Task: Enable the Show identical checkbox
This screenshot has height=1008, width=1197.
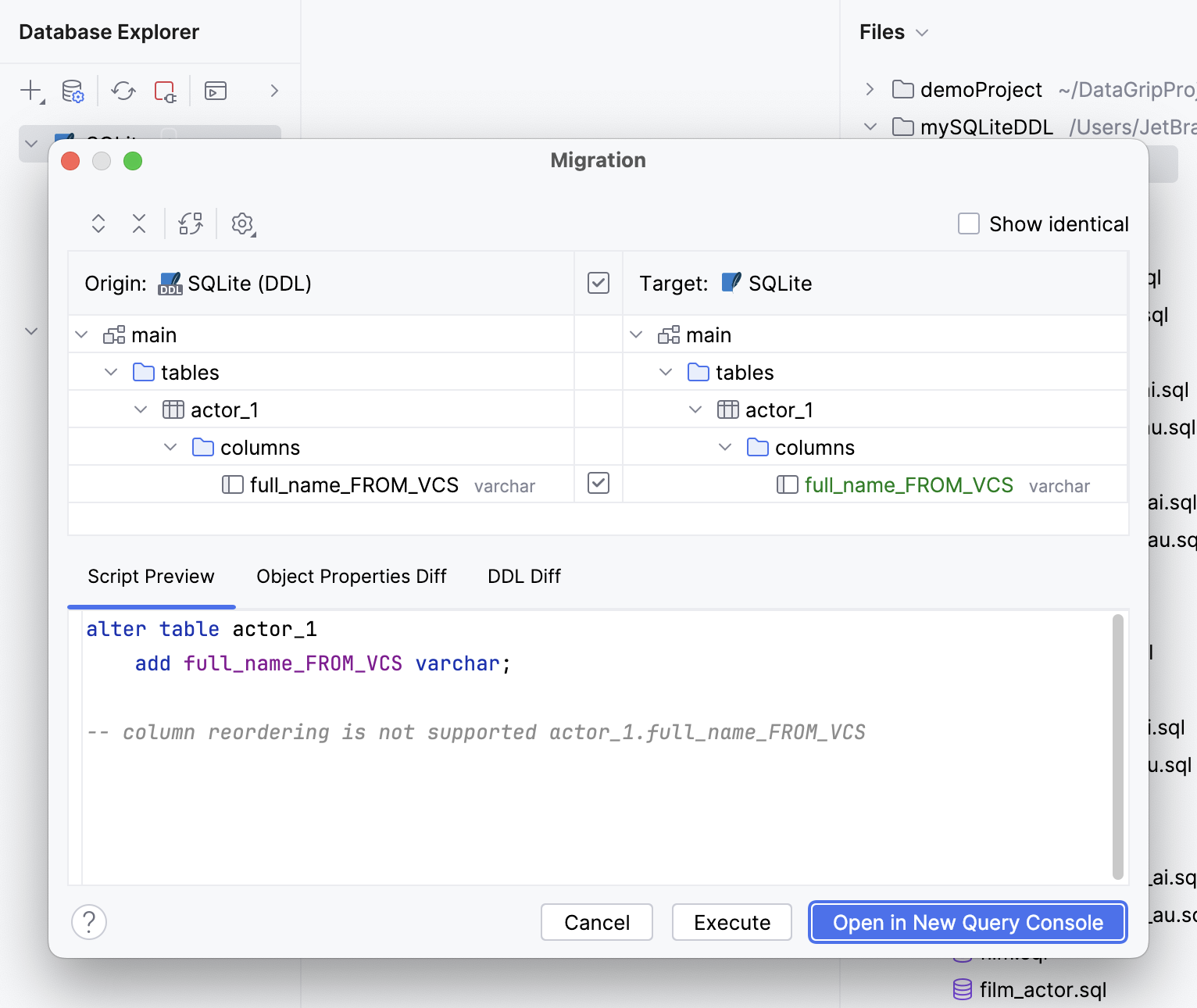Action: (968, 223)
